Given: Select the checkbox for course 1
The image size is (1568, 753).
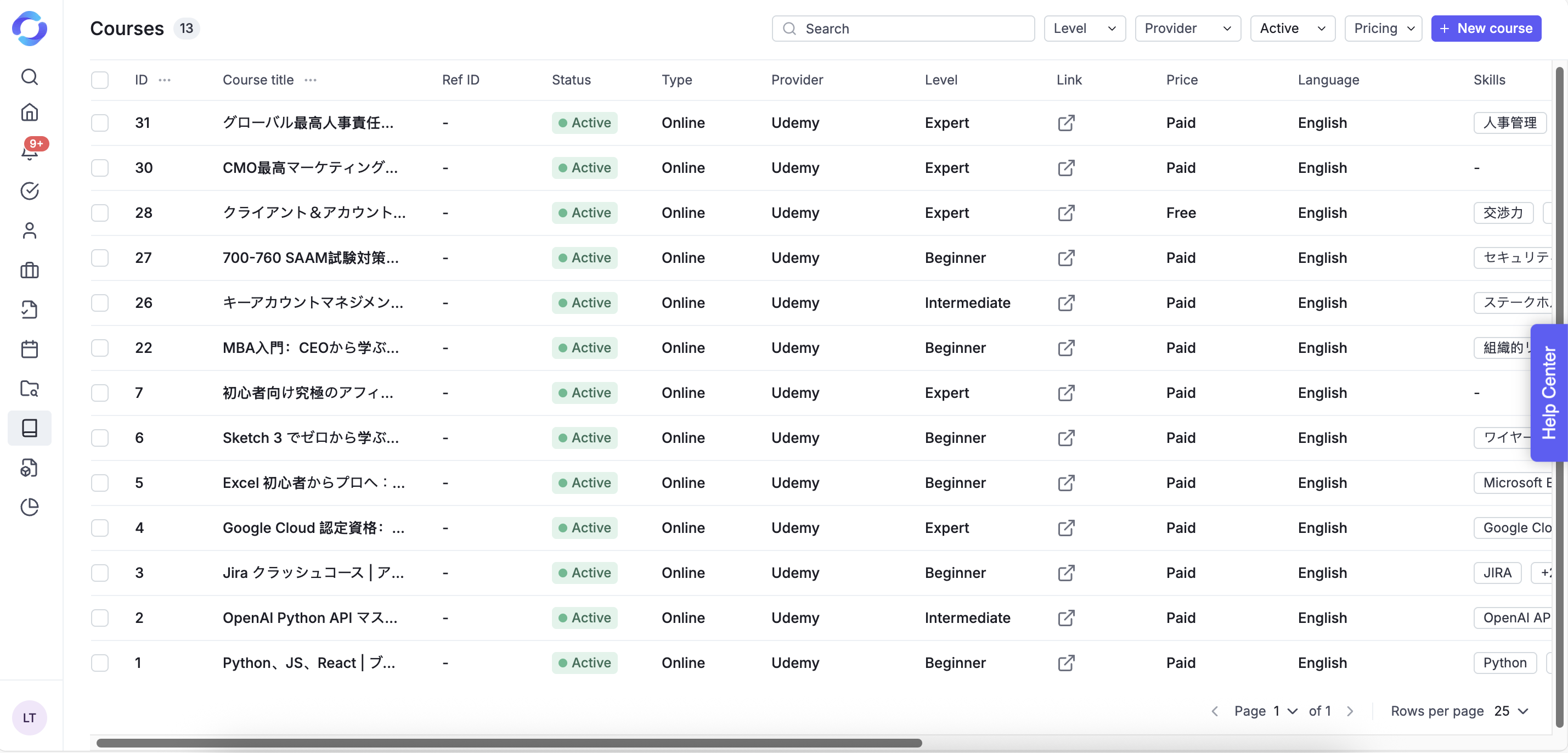Looking at the screenshot, I should [x=100, y=663].
